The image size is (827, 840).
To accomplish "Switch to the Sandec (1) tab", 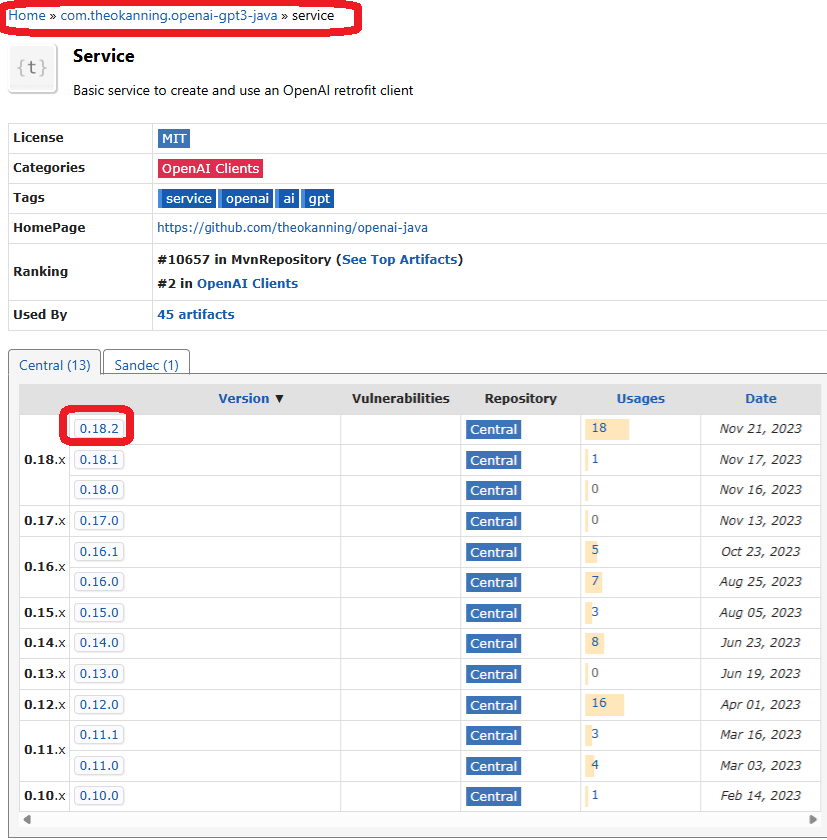I will 146,364.
